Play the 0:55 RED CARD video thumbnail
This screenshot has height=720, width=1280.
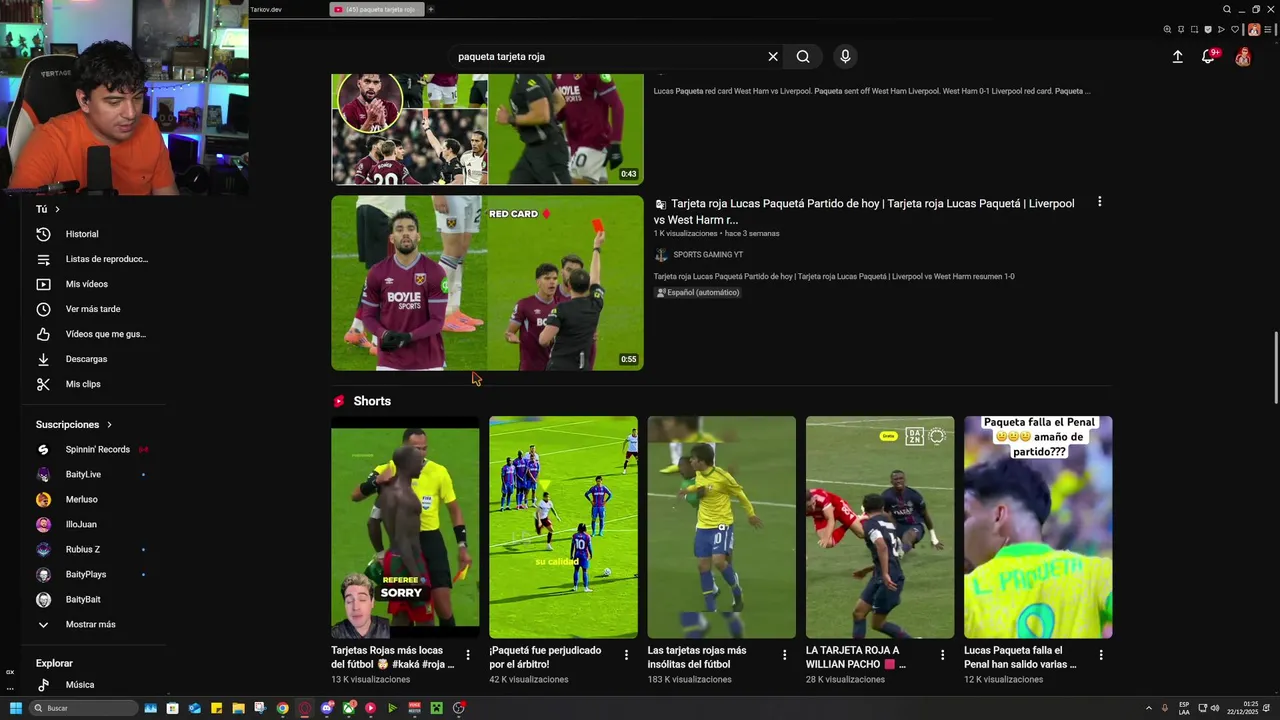(487, 283)
